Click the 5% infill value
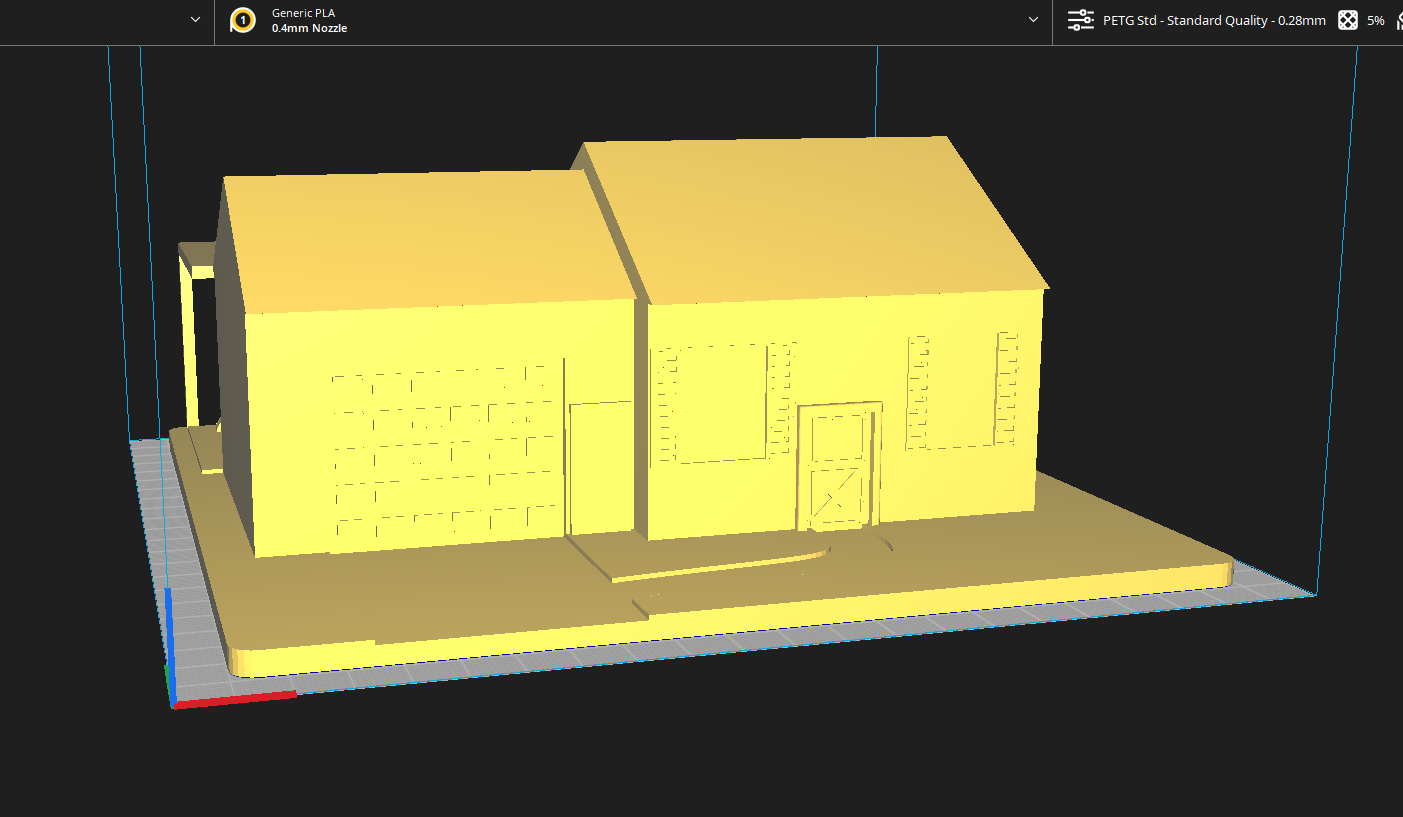Image resolution: width=1403 pixels, height=817 pixels. [x=1376, y=20]
